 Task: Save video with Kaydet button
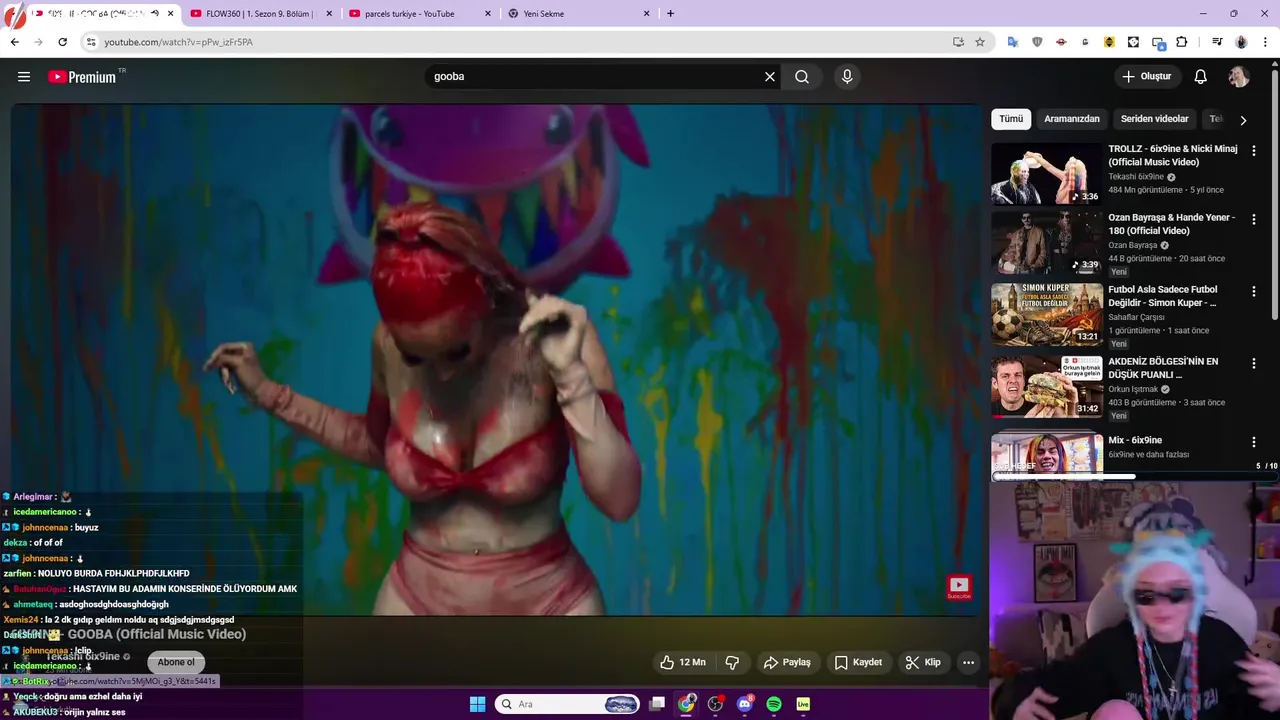click(858, 662)
